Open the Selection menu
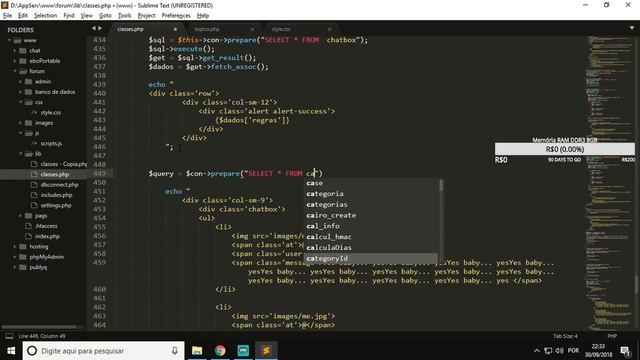Image resolution: width=640 pixels, height=360 pixels. [x=45, y=16]
